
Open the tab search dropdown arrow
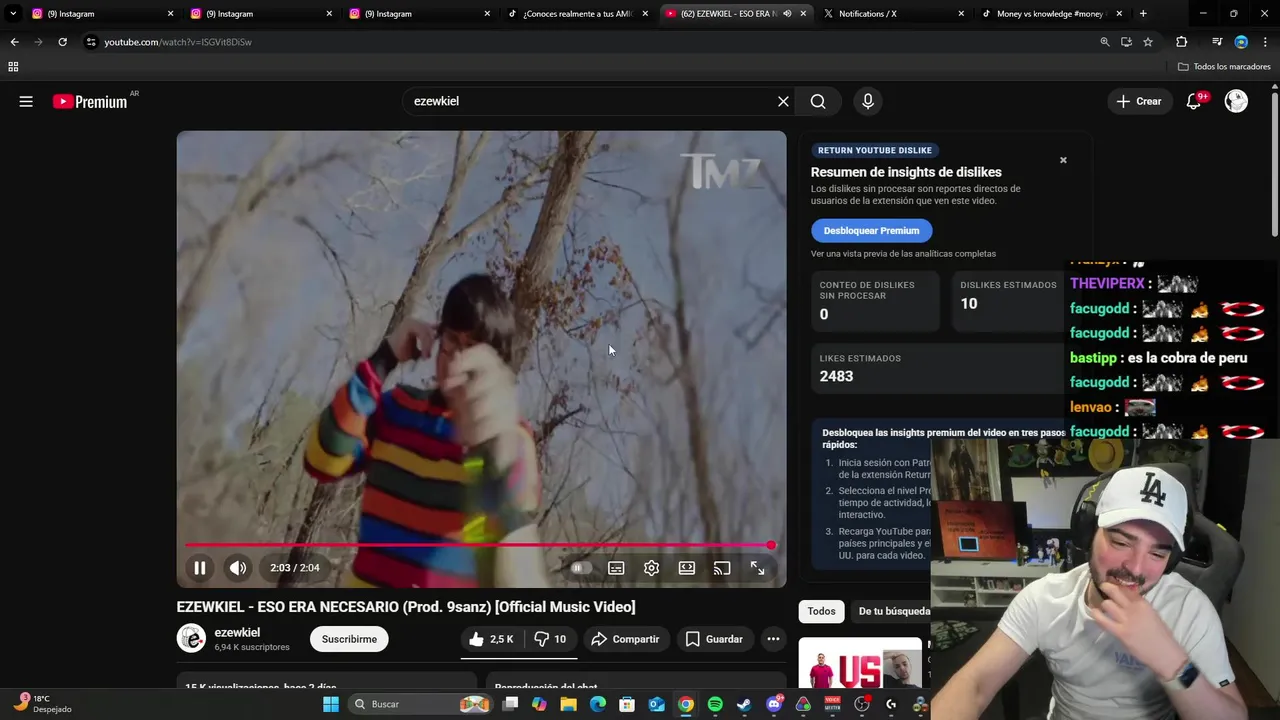tap(13, 14)
